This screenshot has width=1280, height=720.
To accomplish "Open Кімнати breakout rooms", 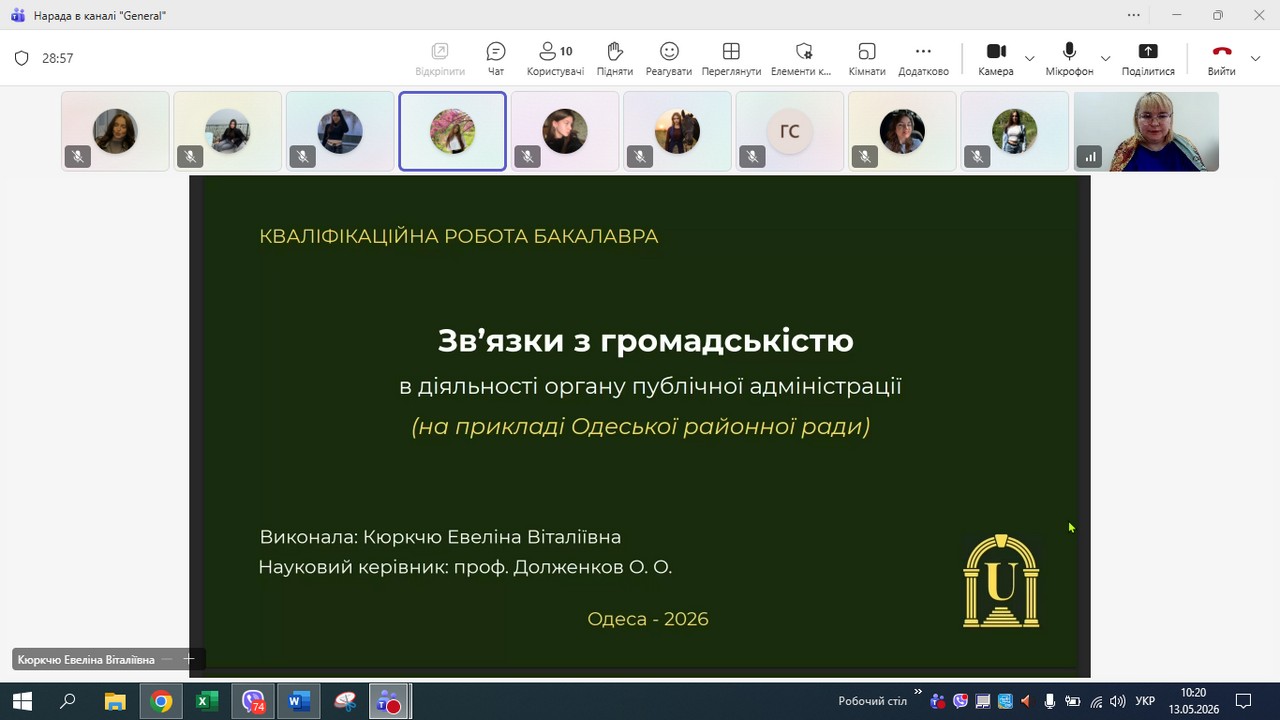I will (x=867, y=59).
